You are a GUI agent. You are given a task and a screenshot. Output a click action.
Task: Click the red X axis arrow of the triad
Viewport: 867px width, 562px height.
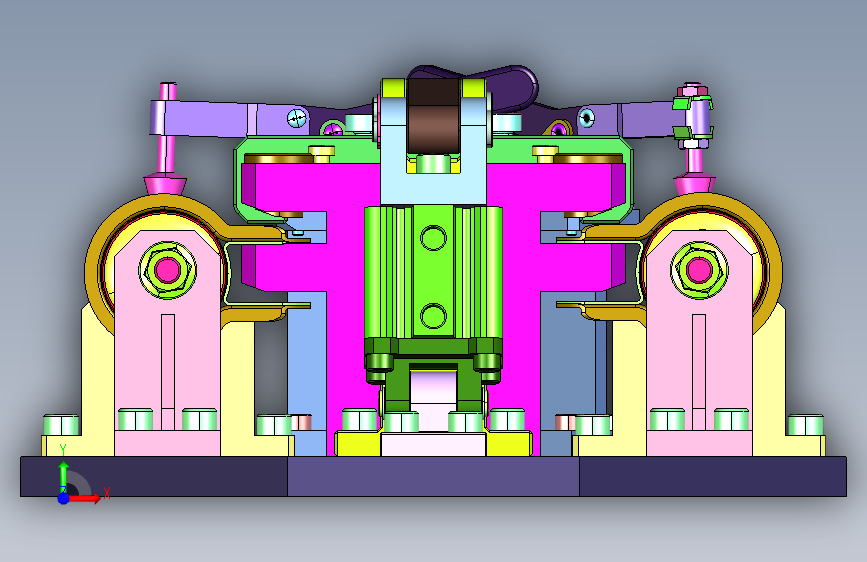pos(84,498)
